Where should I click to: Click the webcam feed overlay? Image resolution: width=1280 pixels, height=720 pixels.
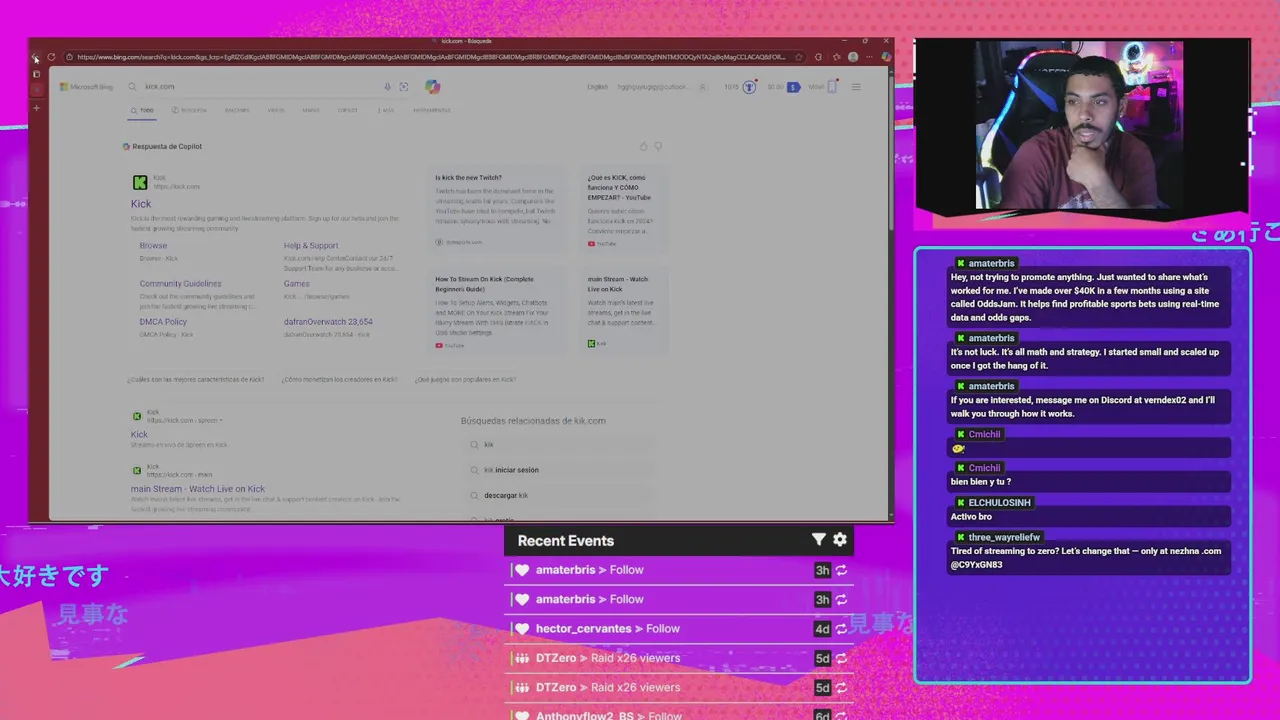(1081, 127)
